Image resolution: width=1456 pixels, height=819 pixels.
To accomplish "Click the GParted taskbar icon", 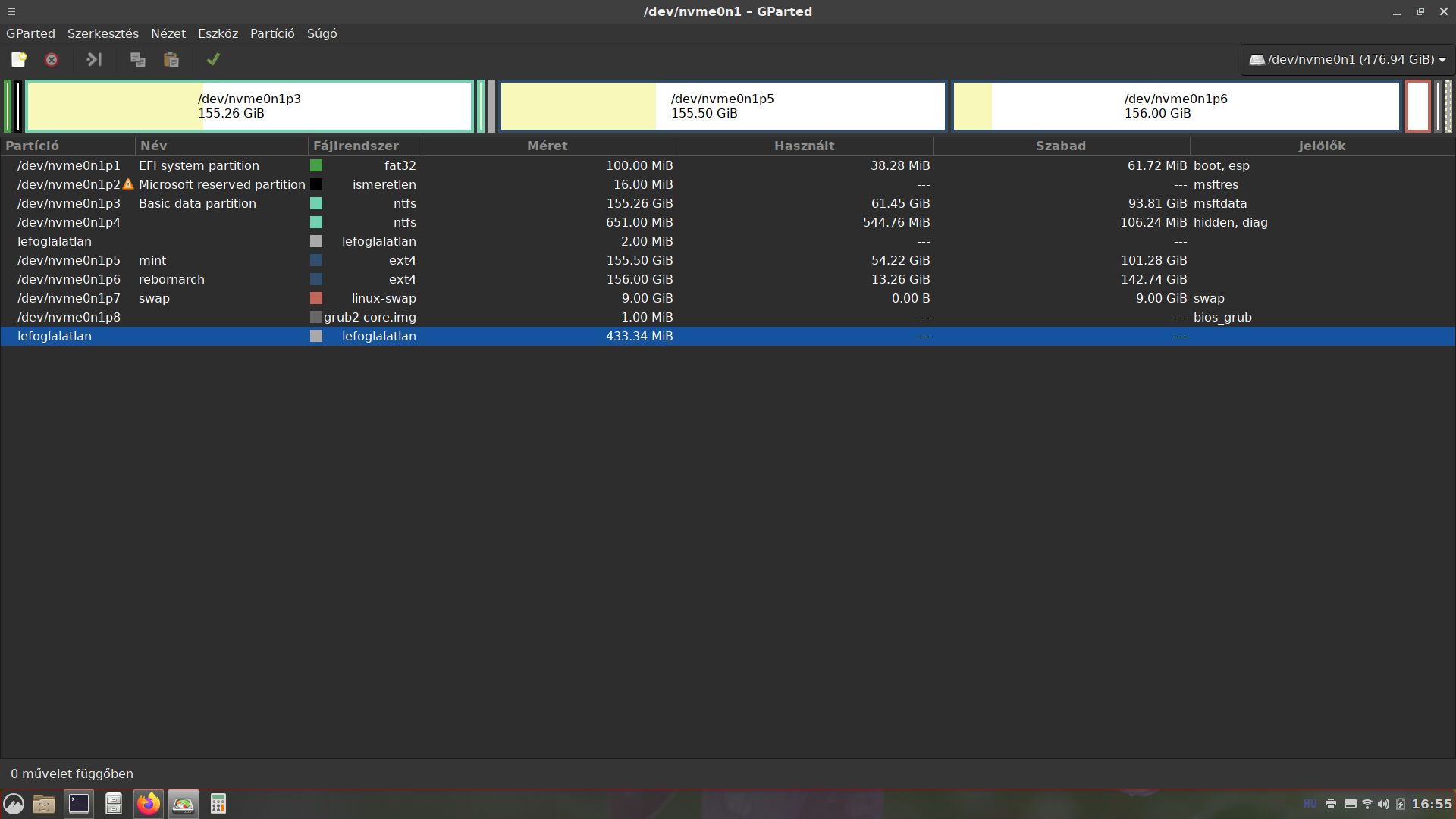I will (x=184, y=804).
